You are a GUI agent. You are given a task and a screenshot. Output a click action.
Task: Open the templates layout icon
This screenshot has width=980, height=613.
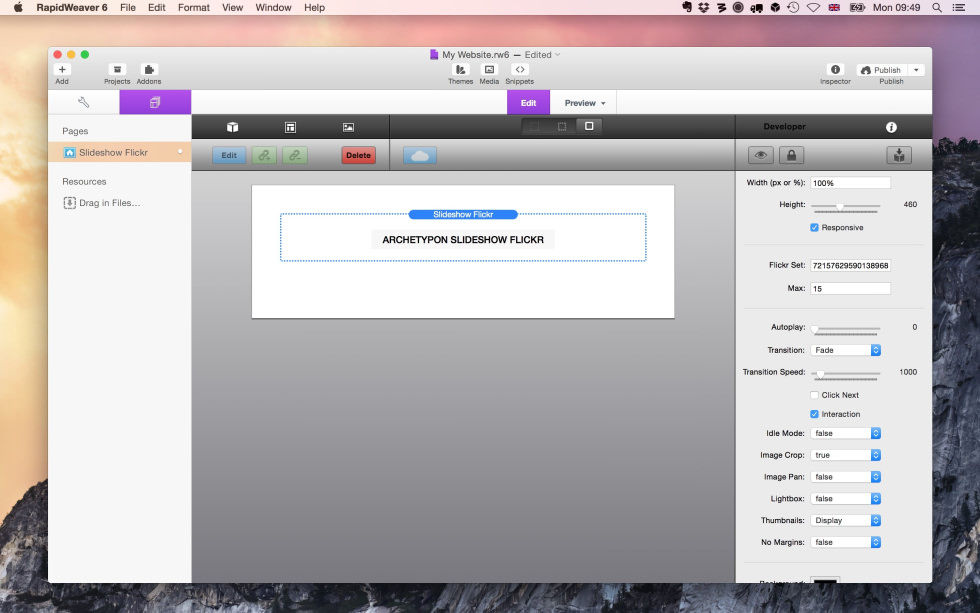coord(290,127)
